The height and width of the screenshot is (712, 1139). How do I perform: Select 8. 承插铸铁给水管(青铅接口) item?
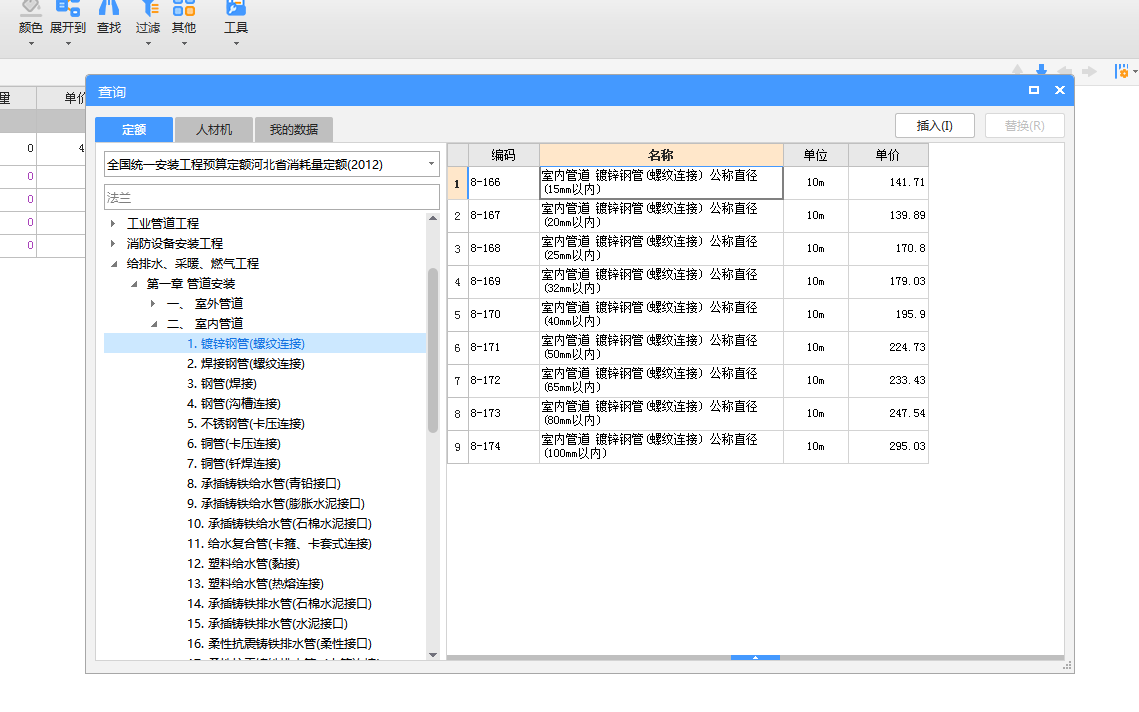[x=264, y=483]
